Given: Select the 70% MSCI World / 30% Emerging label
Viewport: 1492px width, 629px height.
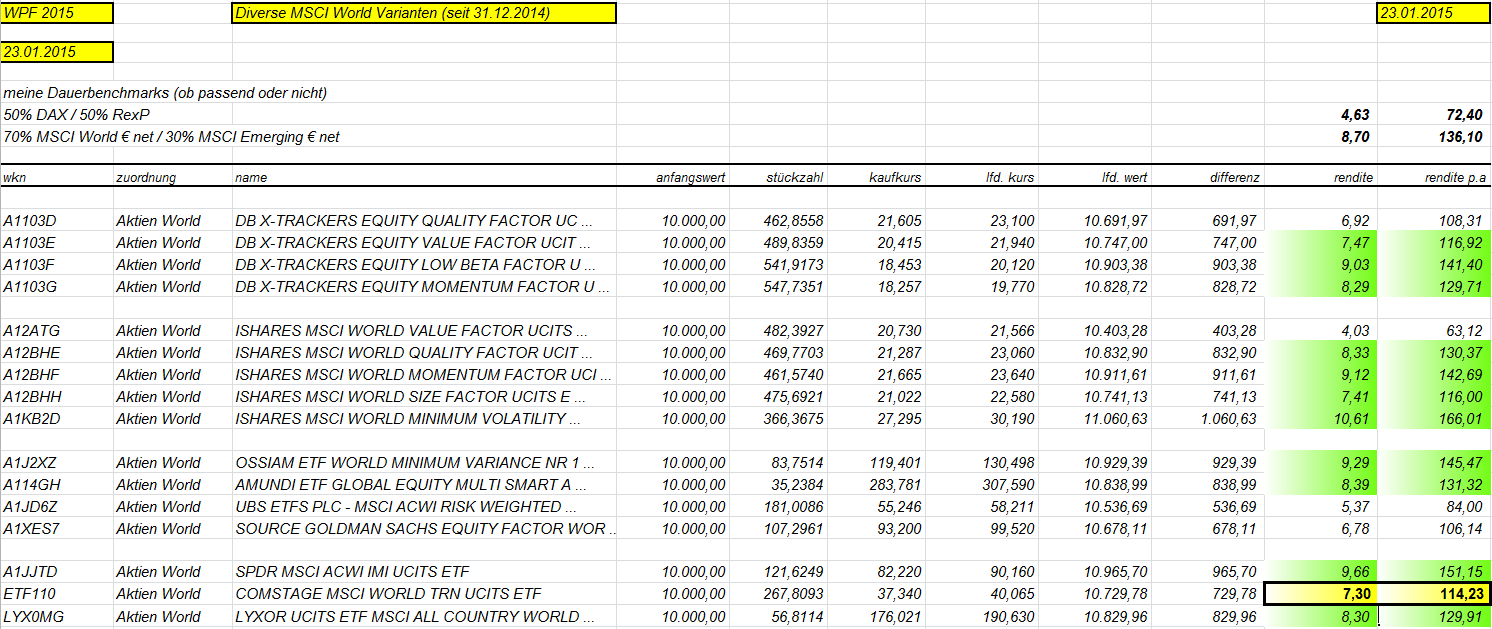Looking at the screenshot, I should coord(171,137).
